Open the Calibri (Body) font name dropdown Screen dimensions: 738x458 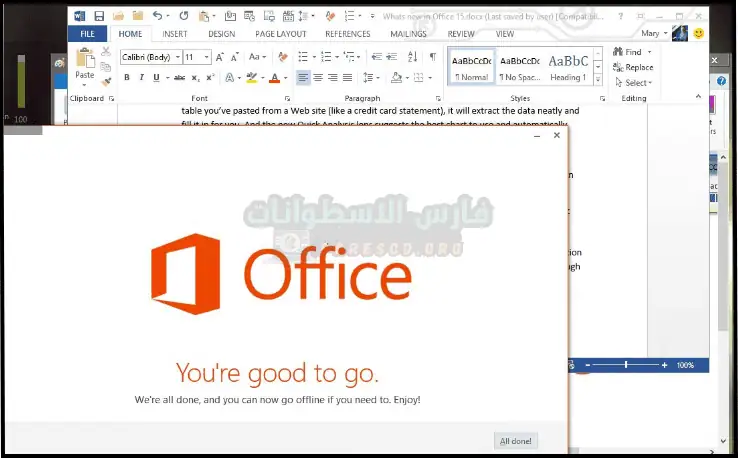pos(150,57)
